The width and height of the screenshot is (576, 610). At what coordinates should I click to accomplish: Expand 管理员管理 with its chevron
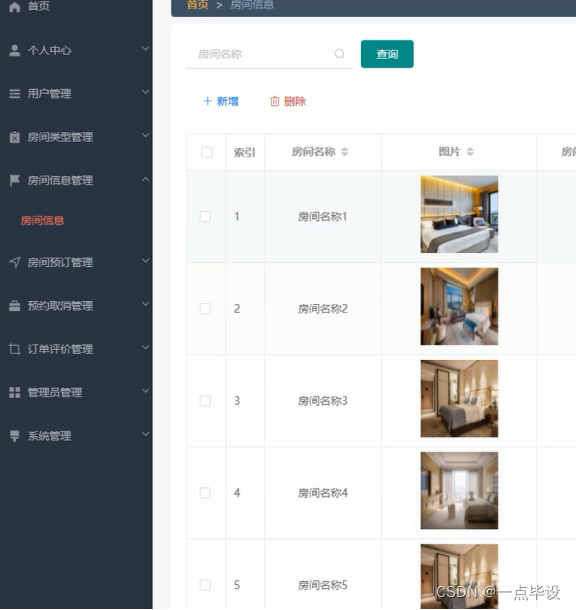[145, 391]
